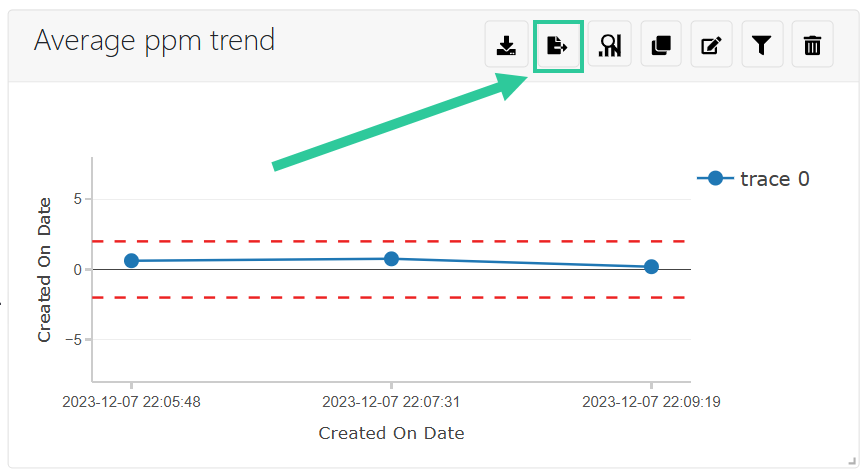Duplicate the widget with copy icon
This screenshot has width=866, height=473.
coord(661,45)
